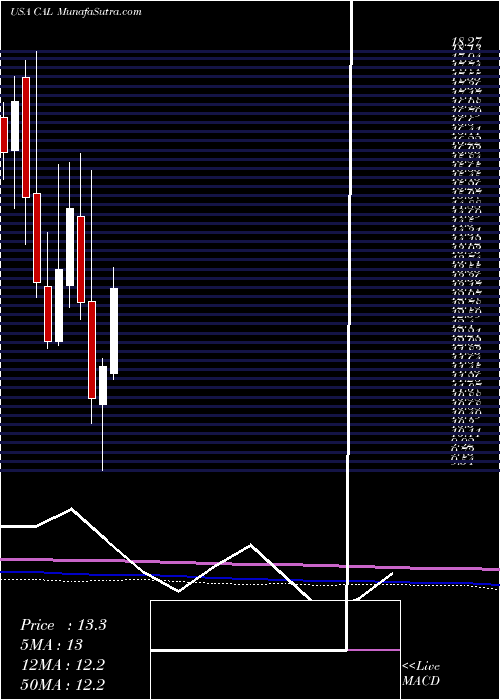The image size is (500, 700).
Task: Click the '12MA : 12.2' value
Action: [x=62, y=665]
